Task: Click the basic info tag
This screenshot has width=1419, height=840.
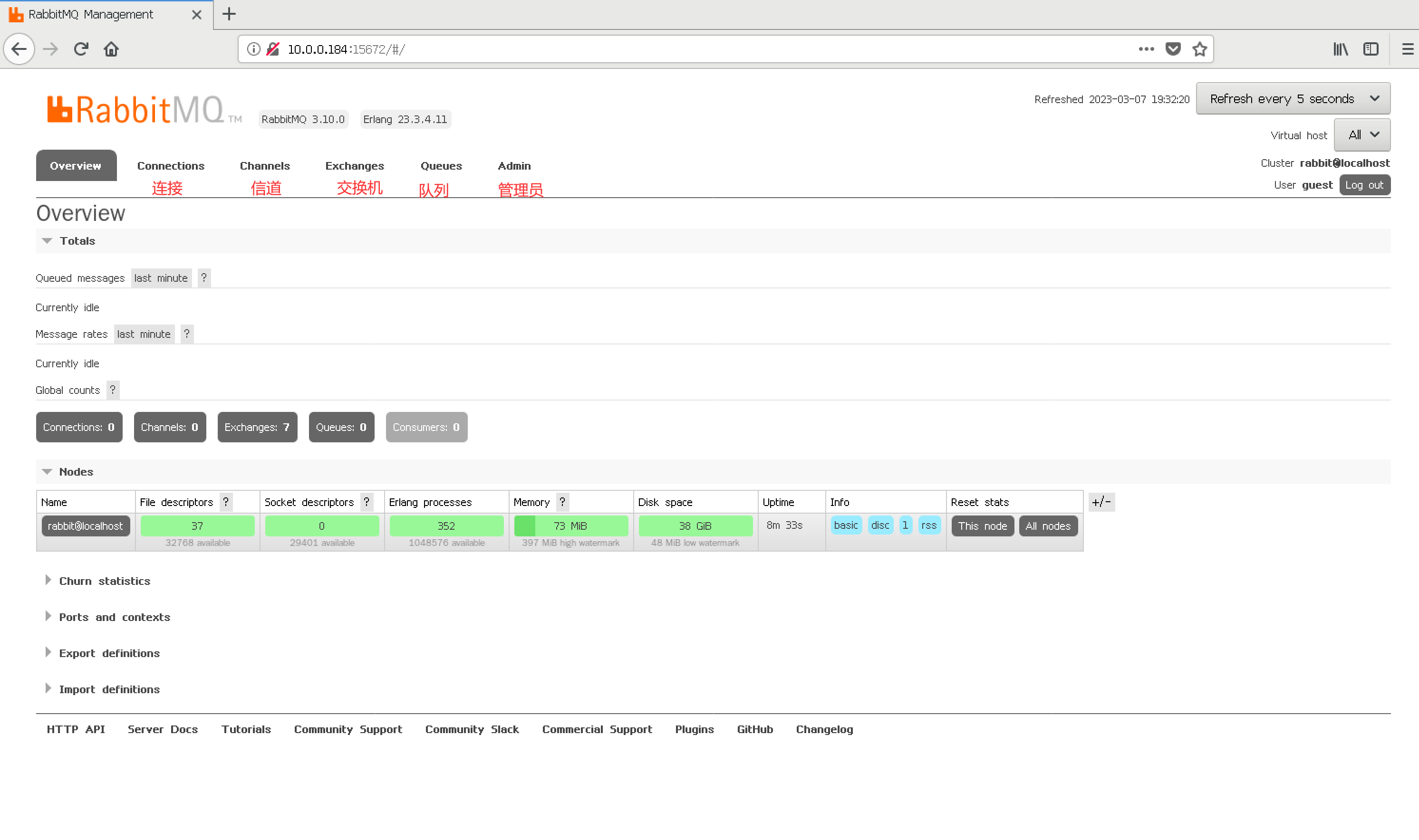Action: [846, 525]
